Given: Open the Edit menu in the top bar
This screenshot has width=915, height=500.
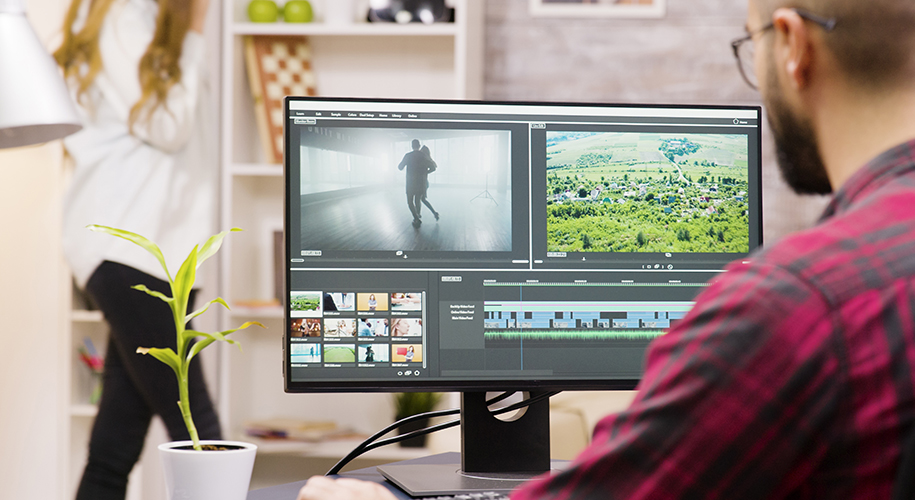Looking at the screenshot, I should (x=319, y=114).
